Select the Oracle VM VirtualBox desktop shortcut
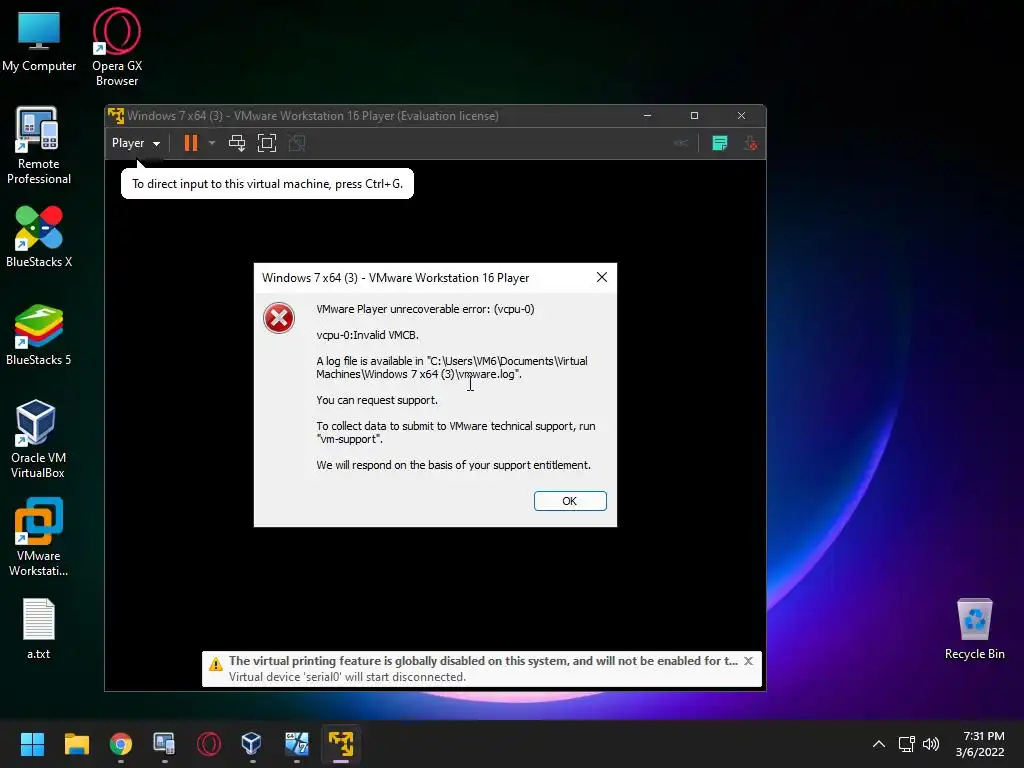This screenshot has height=768, width=1024. click(38, 439)
